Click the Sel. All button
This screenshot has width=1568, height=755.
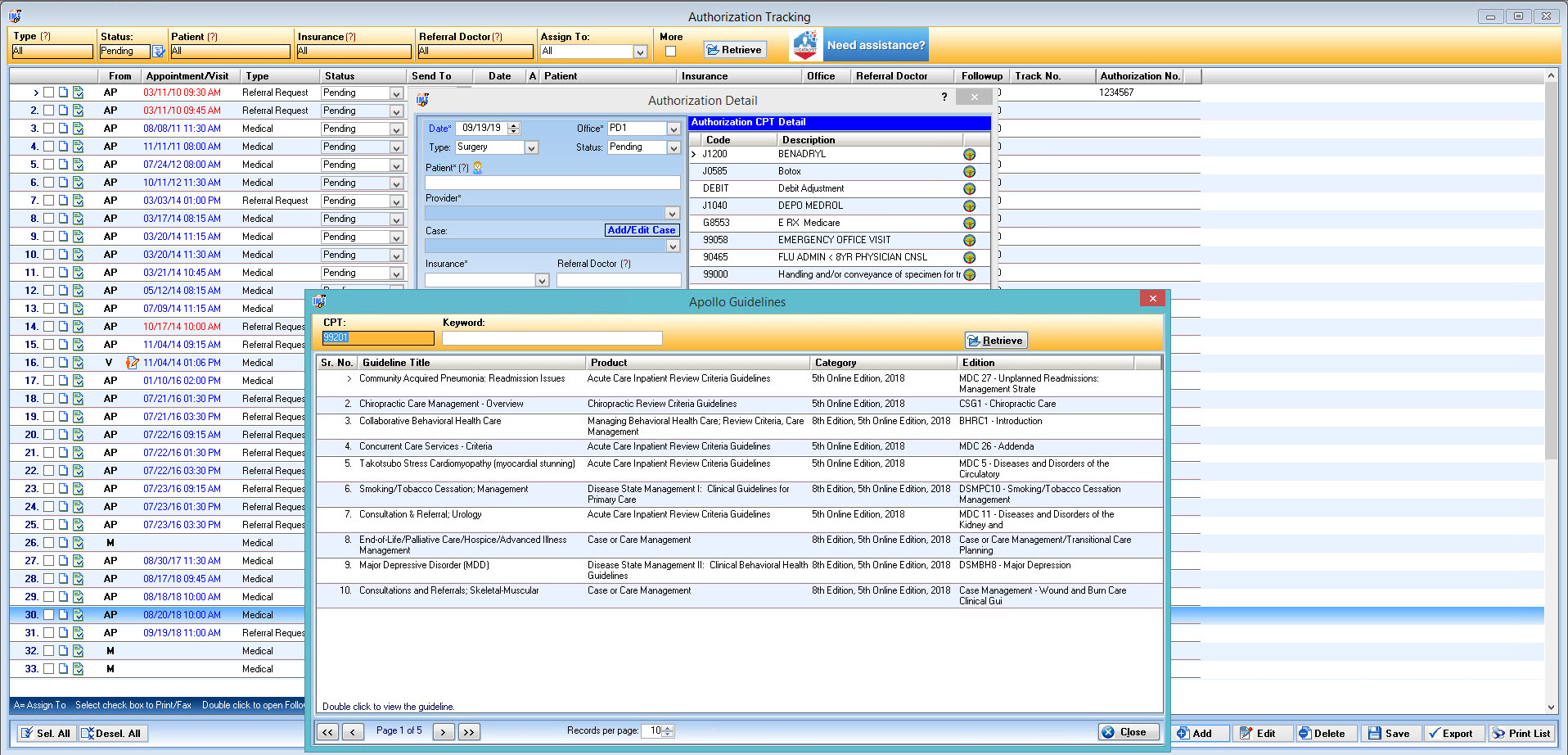pos(47,734)
